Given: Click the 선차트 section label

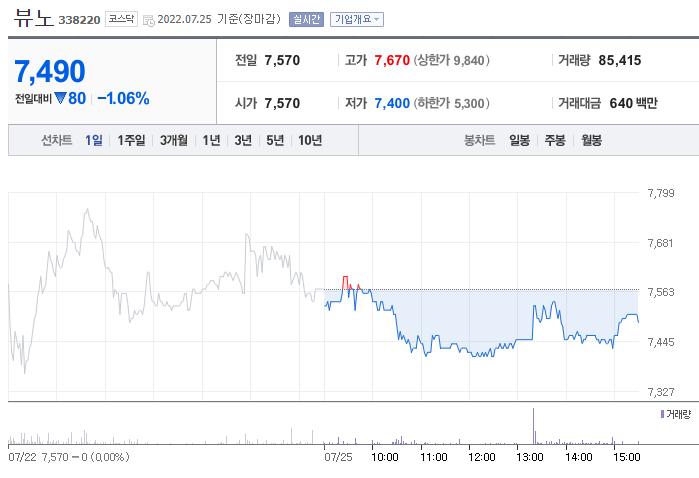Looking at the screenshot, I should tap(57, 140).
